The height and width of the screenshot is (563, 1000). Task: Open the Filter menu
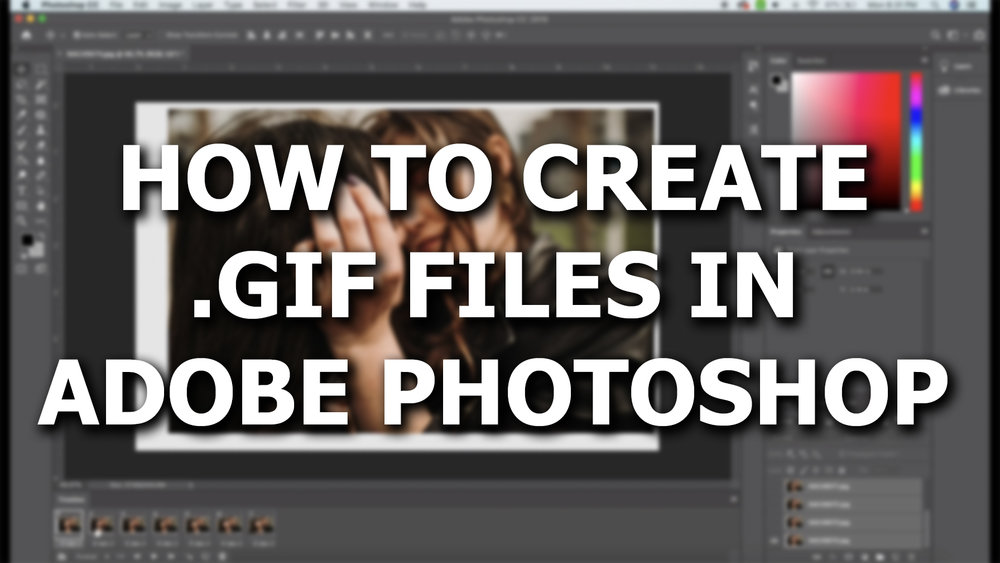(296, 5)
